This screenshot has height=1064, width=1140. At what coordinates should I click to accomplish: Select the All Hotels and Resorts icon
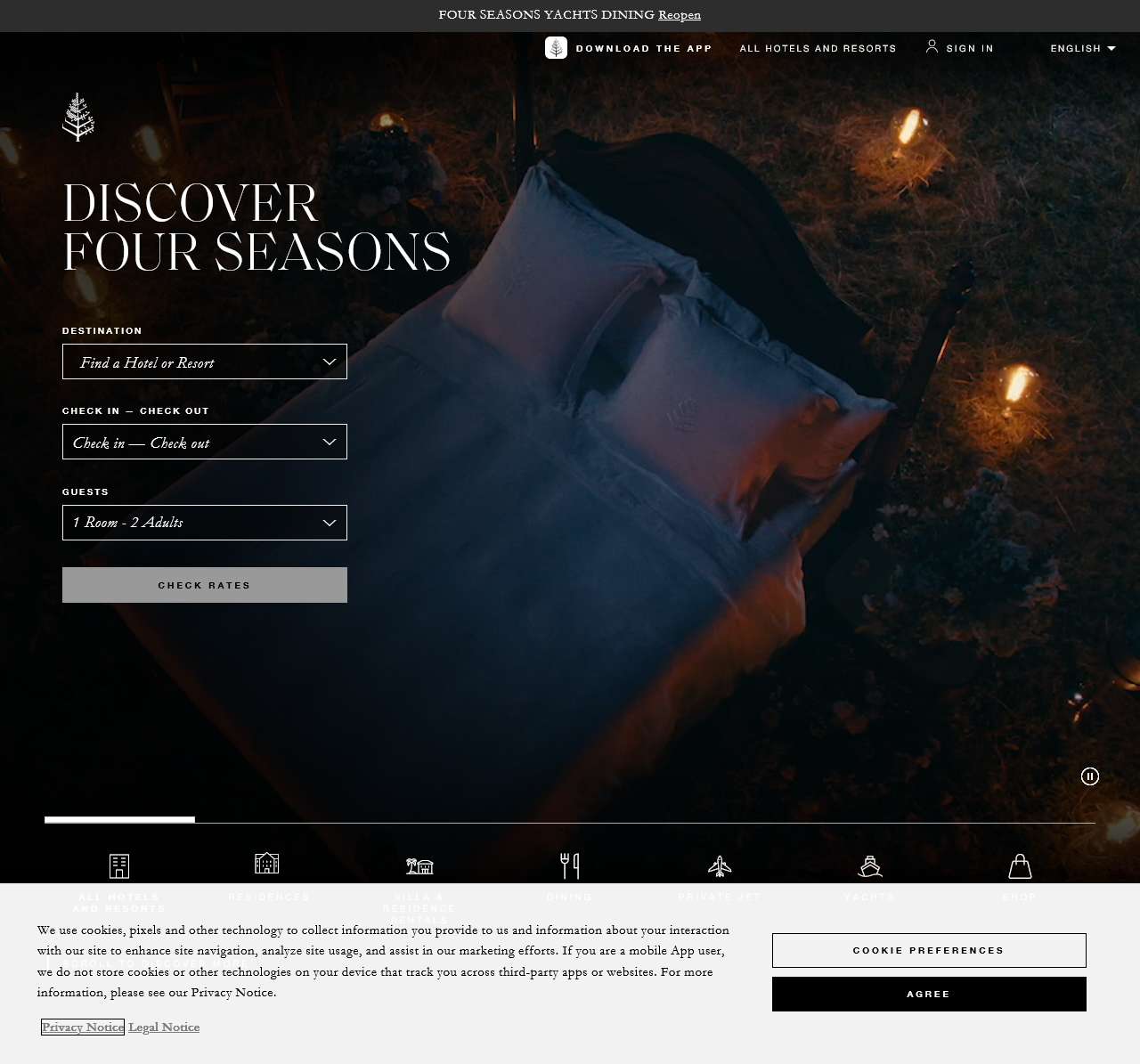click(x=118, y=865)
